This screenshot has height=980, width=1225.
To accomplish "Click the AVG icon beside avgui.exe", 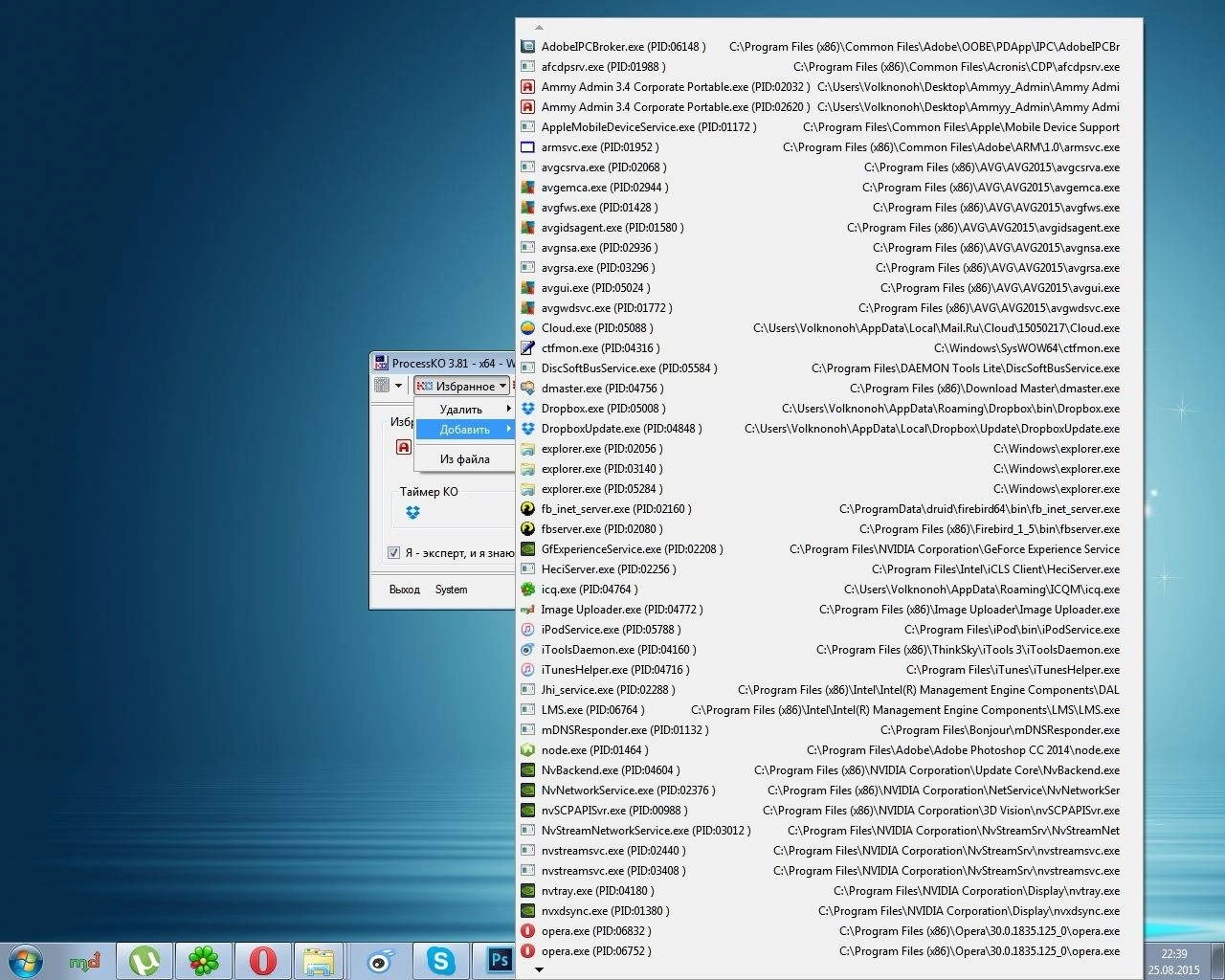I will (527, 287).
